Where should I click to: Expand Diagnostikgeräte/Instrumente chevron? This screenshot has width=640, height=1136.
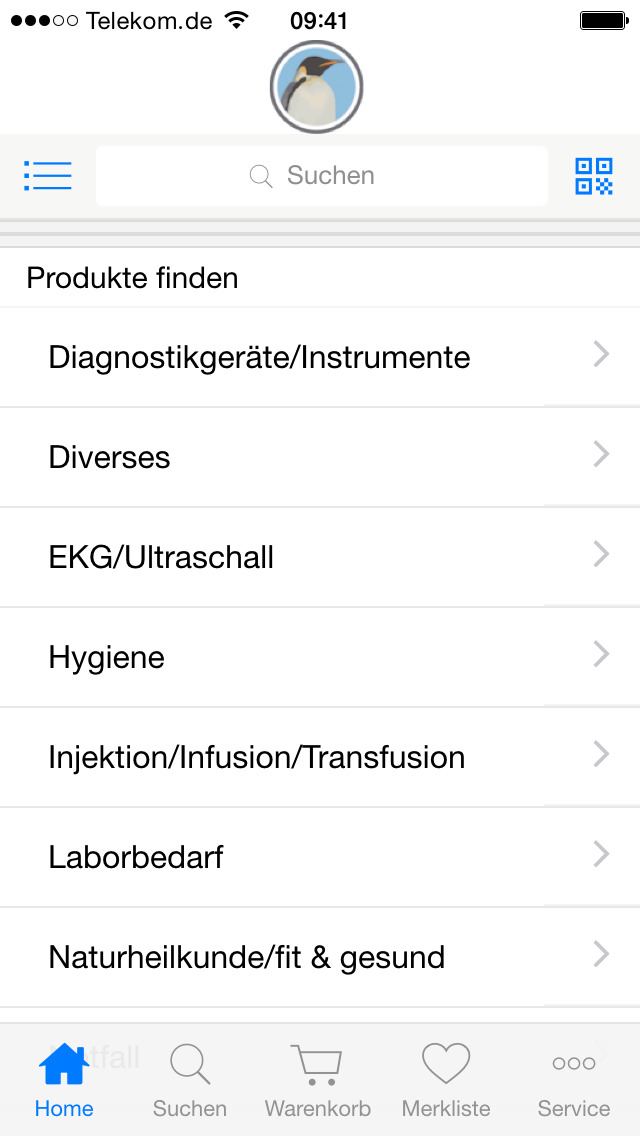point(601,354)
